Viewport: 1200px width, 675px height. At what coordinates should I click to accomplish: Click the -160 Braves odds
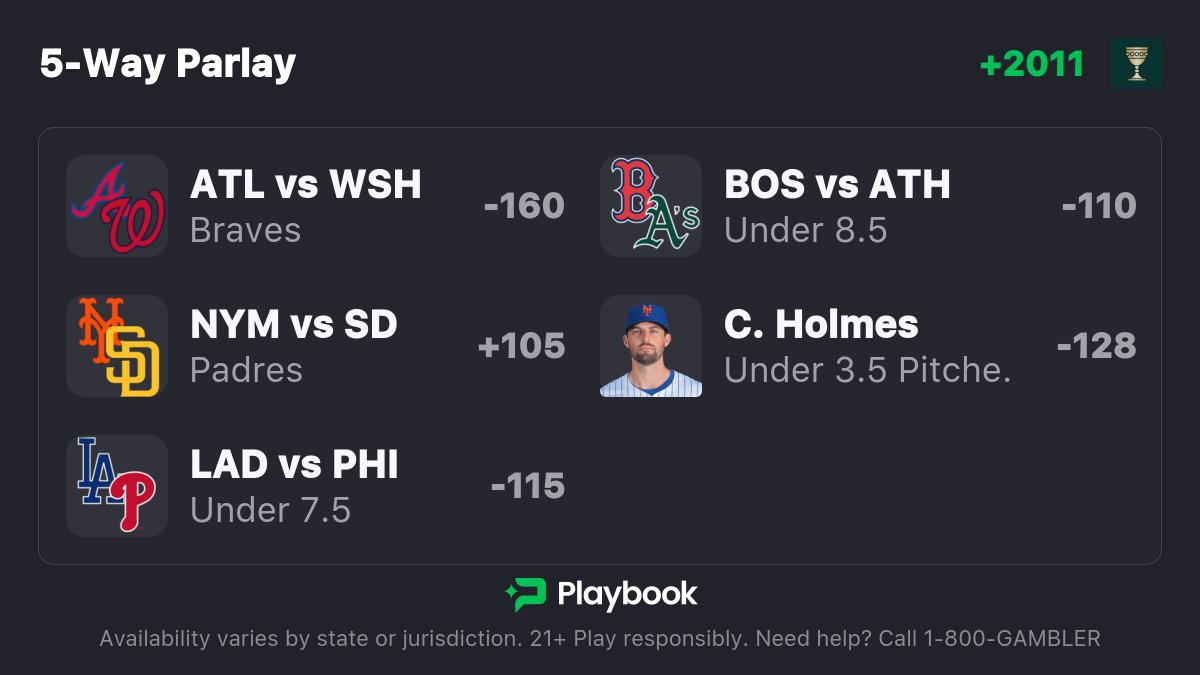[524, 206]
